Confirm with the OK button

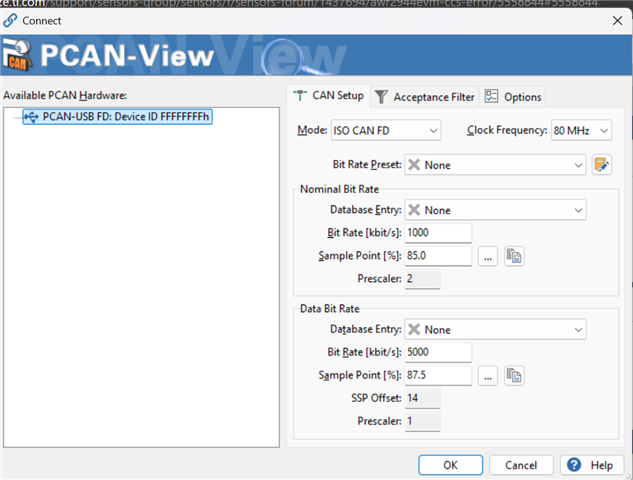point(451,465)
